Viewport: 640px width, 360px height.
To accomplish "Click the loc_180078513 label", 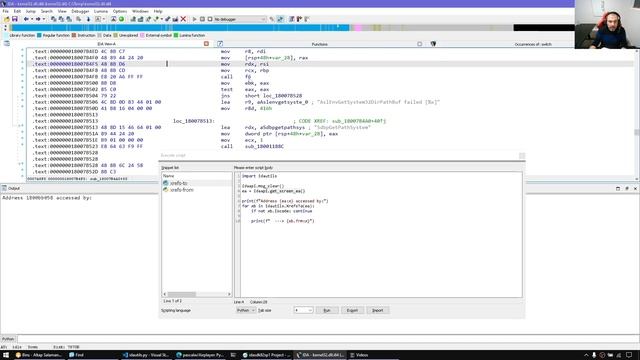I will pos(194,121).
